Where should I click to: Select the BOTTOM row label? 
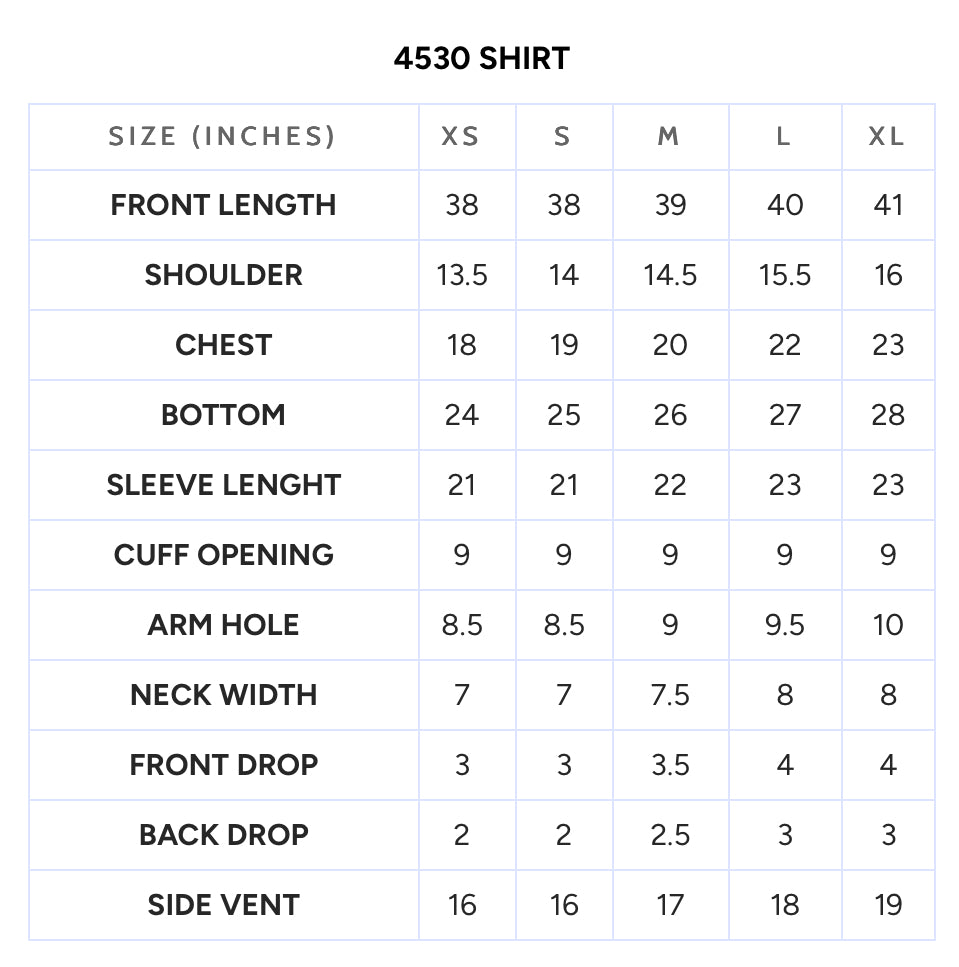click(x=223, y=415)
